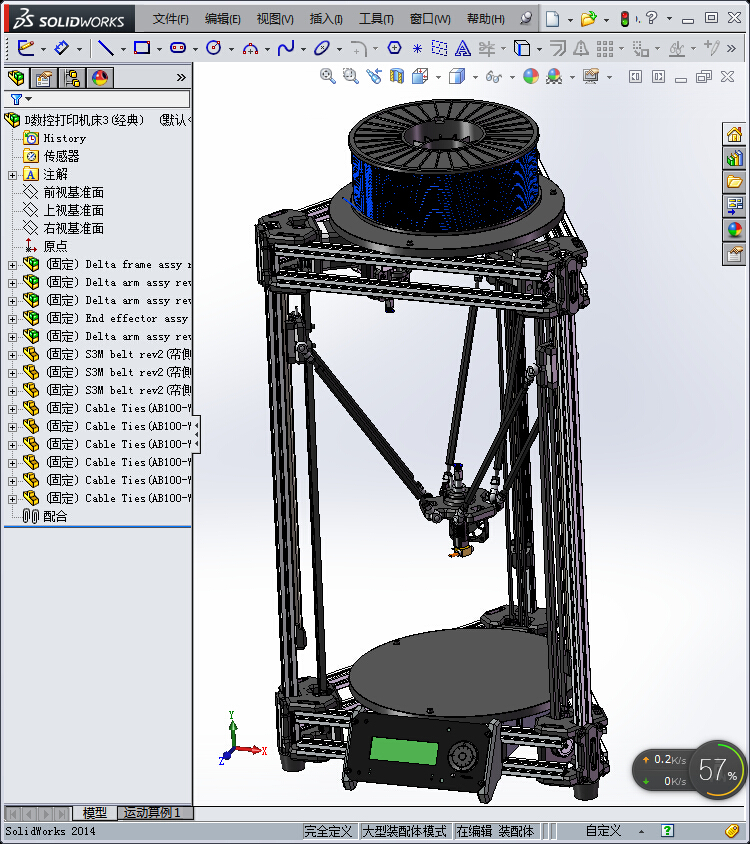Viewport: 750px width, 844px height.
Task: Click the status bar yellow tag icon
Action: pos(731,831)
